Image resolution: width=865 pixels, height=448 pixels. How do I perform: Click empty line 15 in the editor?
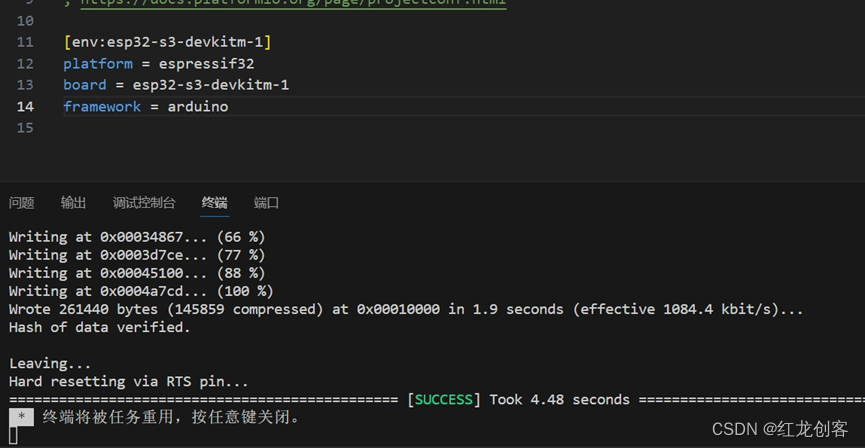tap(441, 127)
